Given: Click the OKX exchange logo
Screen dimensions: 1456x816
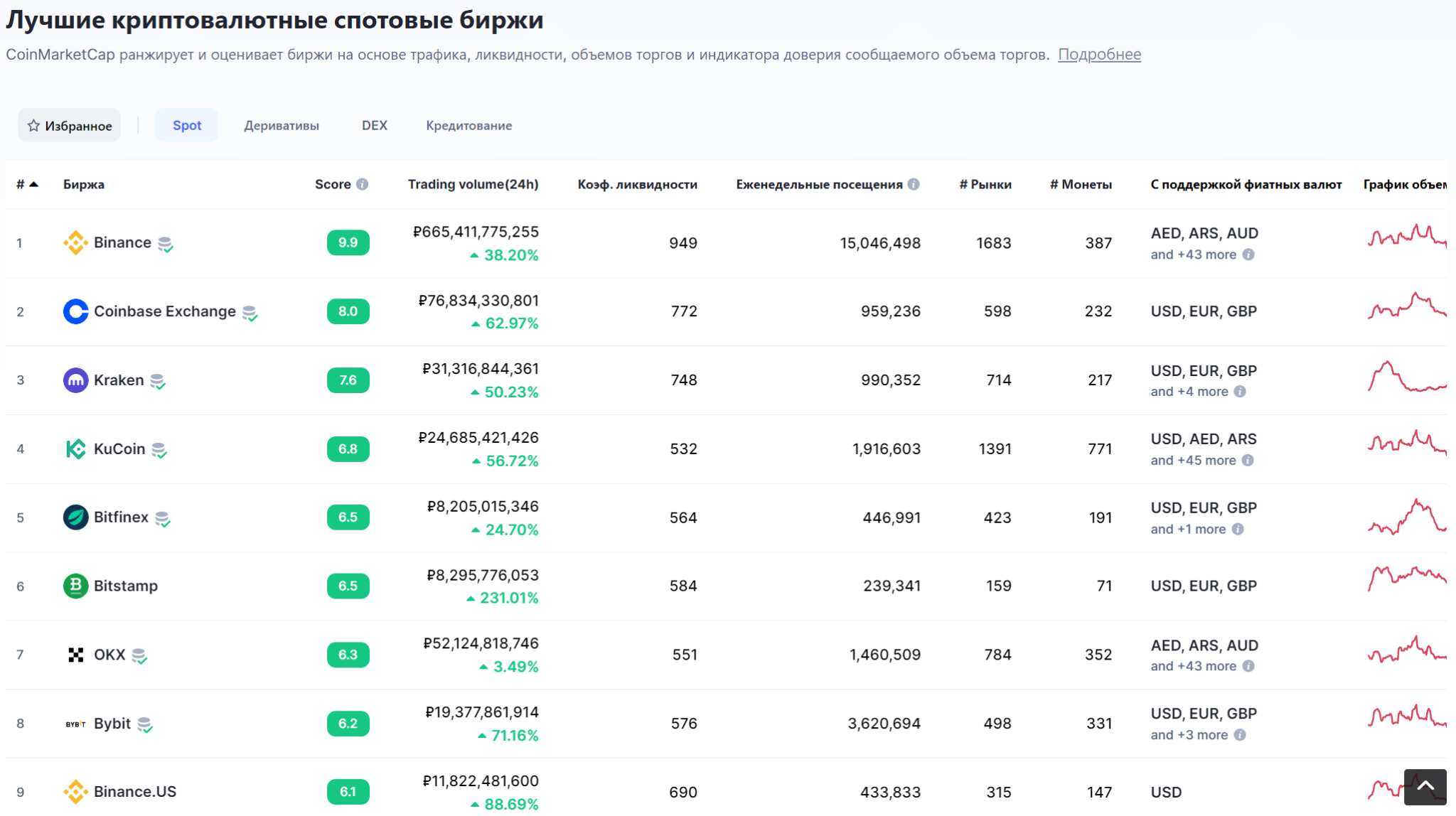Looking at the screenshot, I should (76, 654).
